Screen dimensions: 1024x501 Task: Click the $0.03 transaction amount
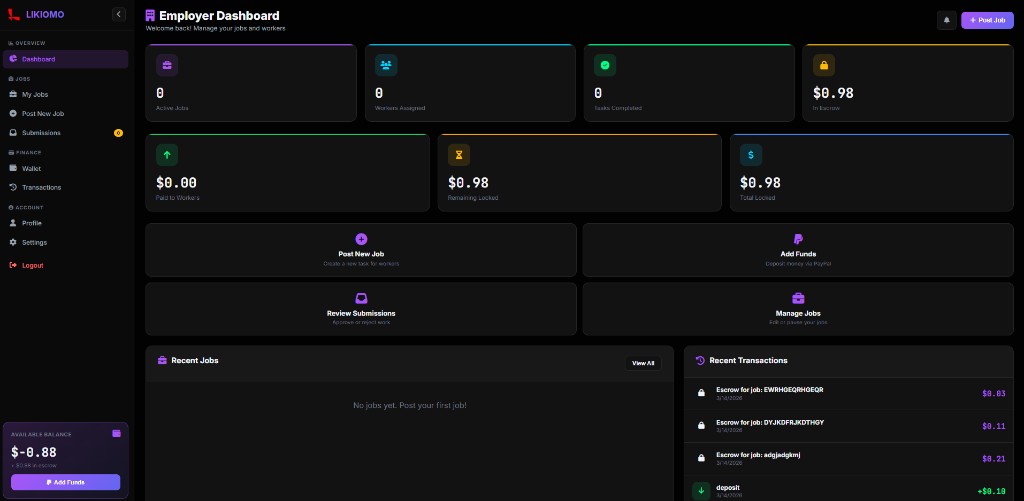point(993,394)
